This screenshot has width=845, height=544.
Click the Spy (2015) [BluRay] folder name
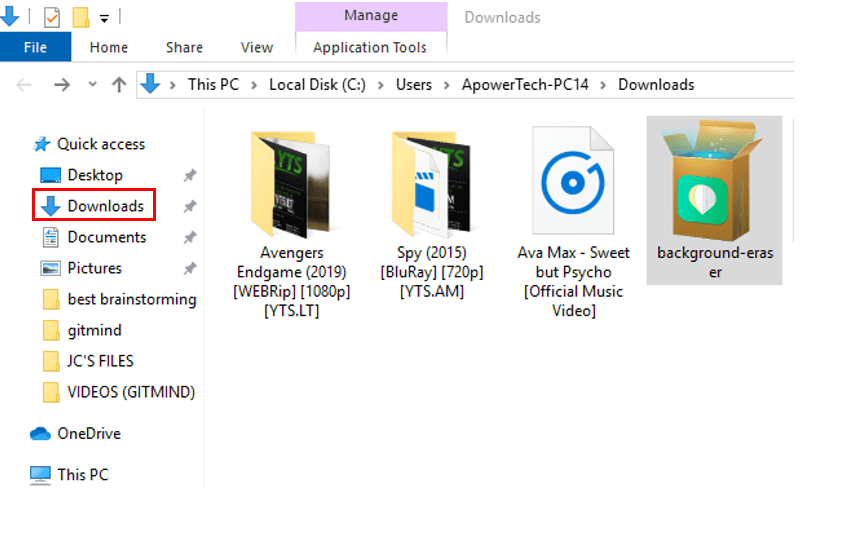click(431, 272)
